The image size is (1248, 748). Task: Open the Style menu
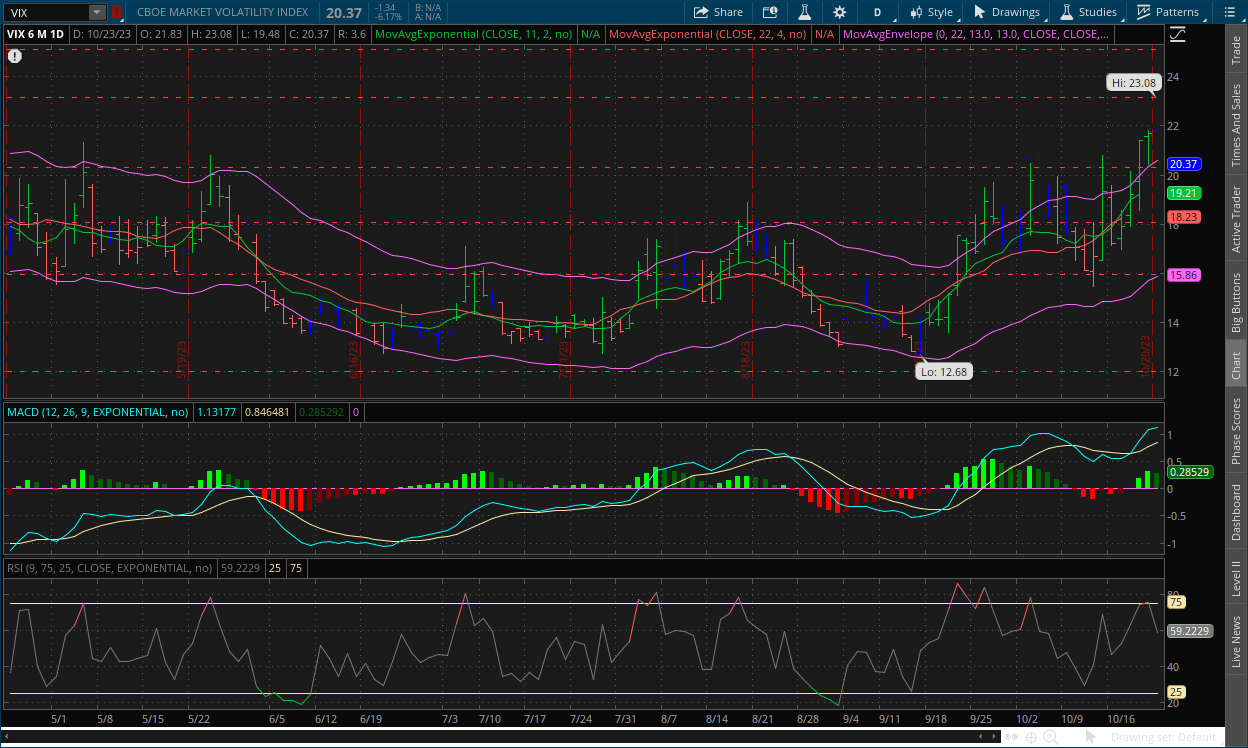click(931, 12)
